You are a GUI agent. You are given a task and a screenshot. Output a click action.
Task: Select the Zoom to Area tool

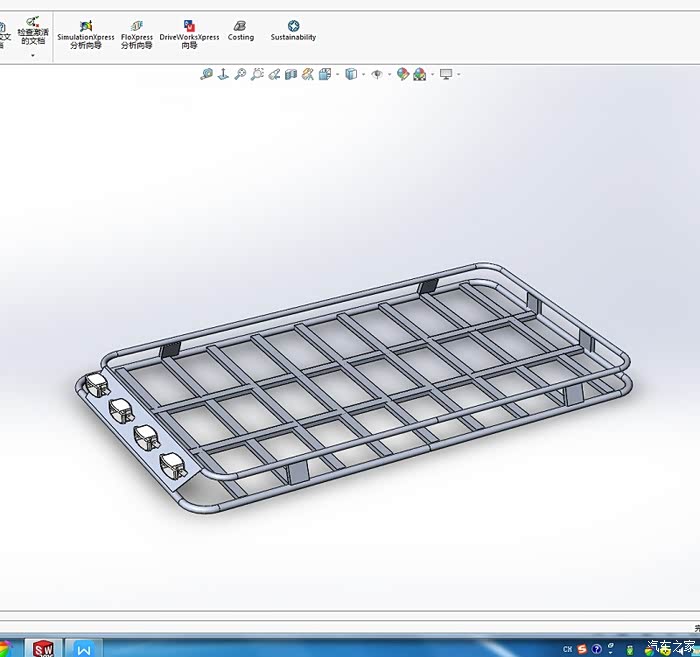241,74
